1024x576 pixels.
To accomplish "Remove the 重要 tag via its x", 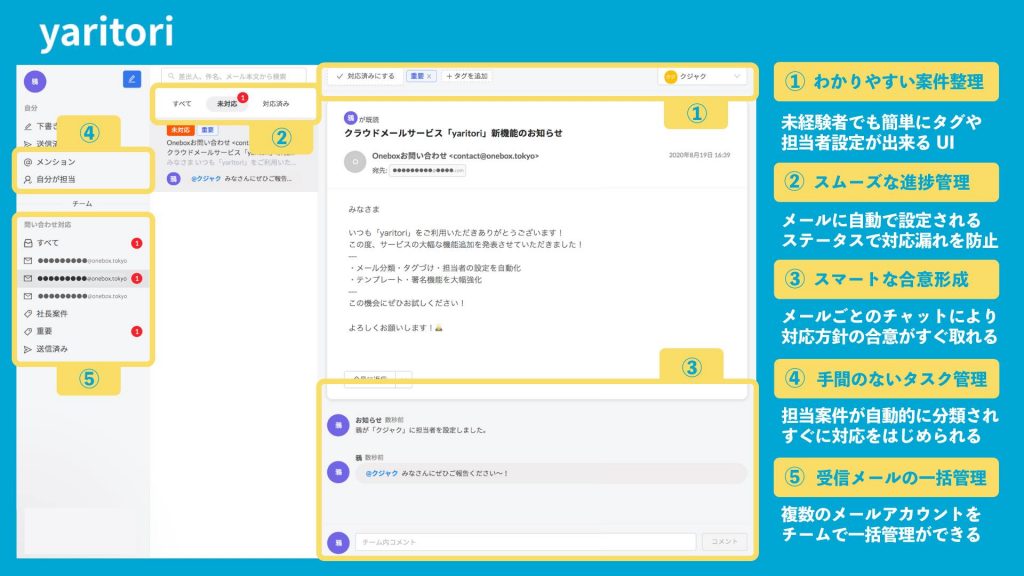I will click(429, 76).
